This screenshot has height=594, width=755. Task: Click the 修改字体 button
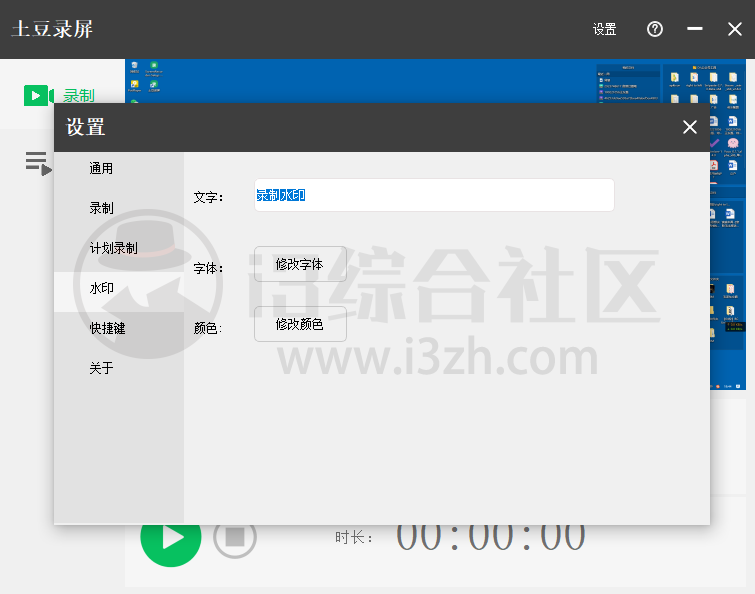coord(300,264)
